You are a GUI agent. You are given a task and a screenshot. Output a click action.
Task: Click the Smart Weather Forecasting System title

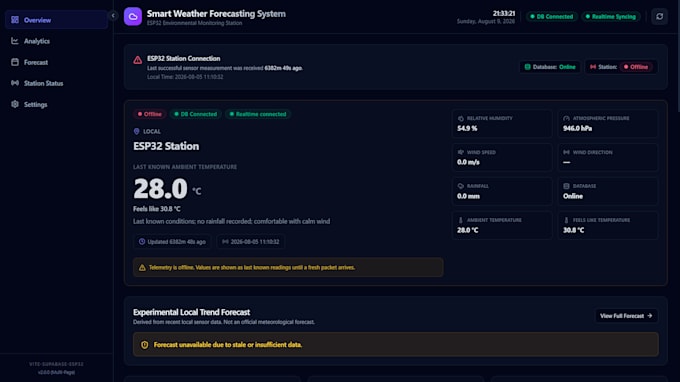click(216, 13)
